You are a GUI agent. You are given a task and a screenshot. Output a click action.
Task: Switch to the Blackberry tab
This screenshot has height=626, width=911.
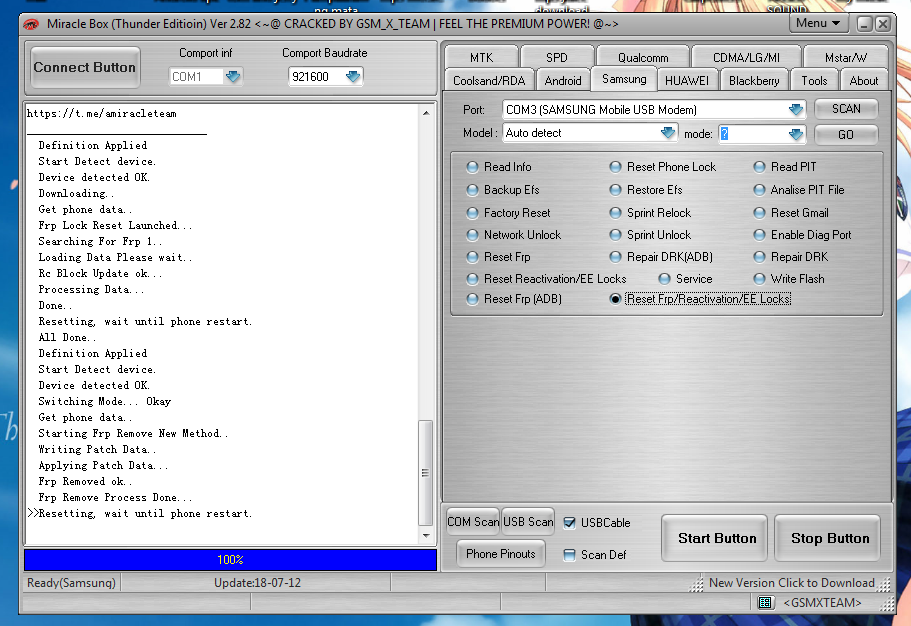754,81
